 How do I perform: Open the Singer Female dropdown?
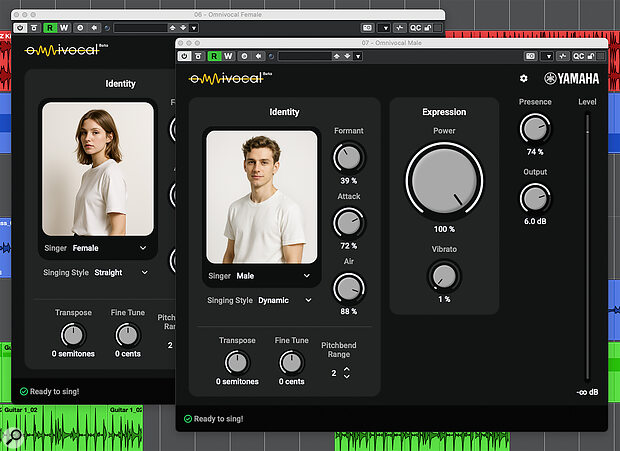98,248
